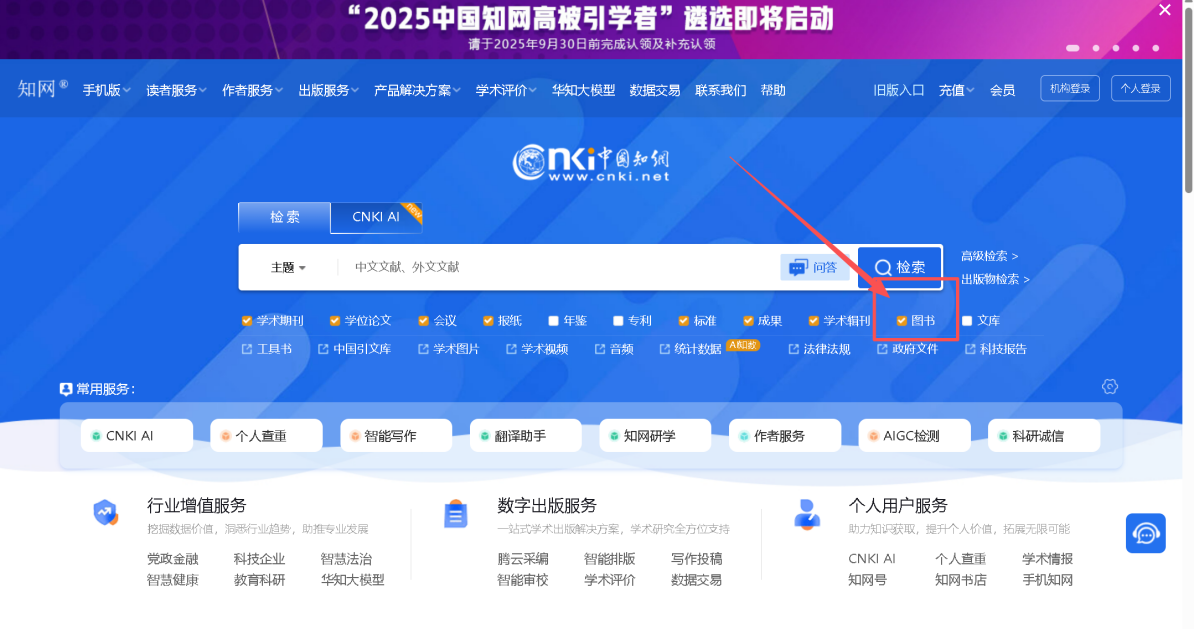The width and height of the screenshot is (1194, 629).
Task: Expand the 主题 search field dropdown
Action: click(x=288, y=267)
